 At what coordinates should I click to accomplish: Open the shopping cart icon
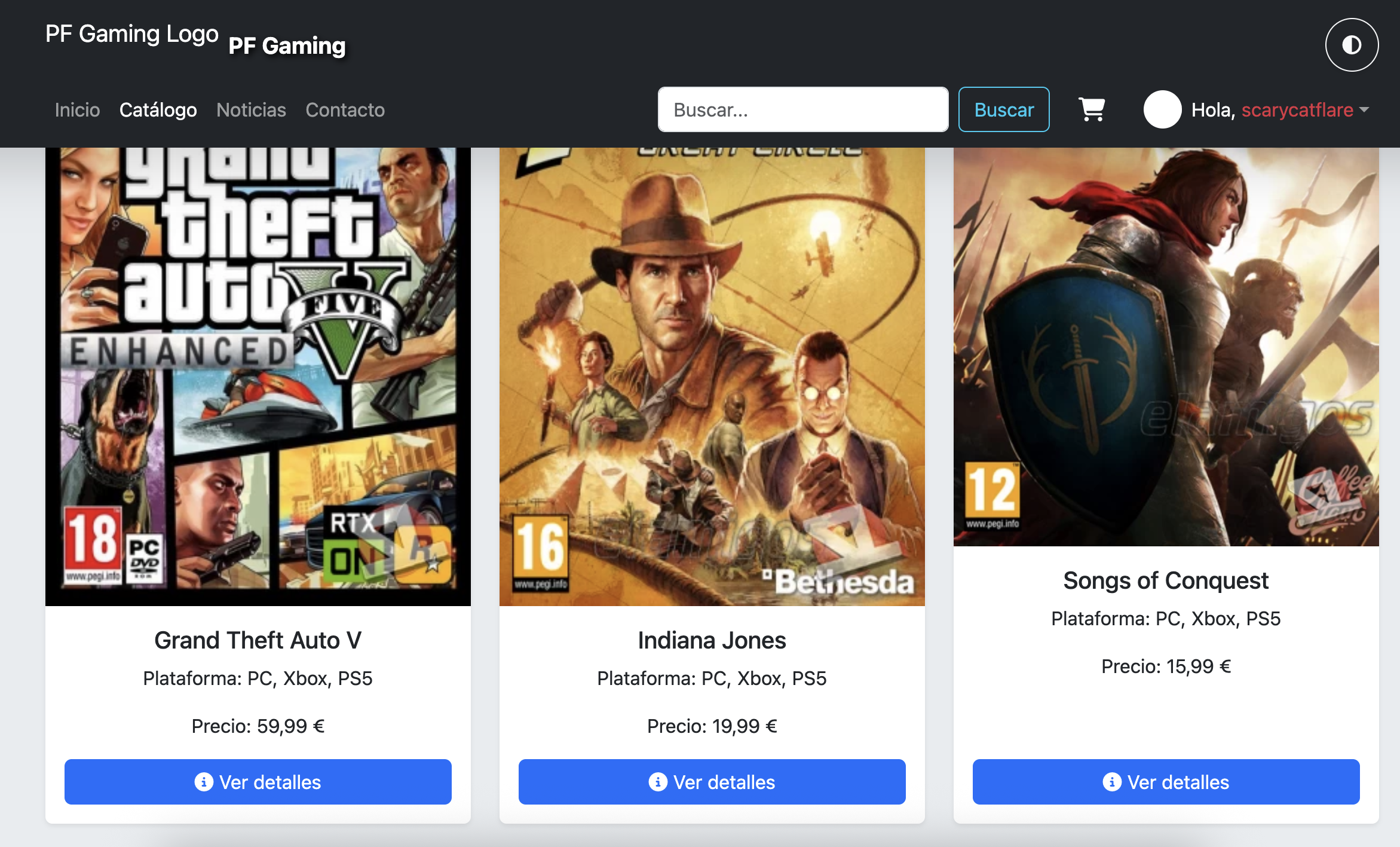coord(1092,109)
